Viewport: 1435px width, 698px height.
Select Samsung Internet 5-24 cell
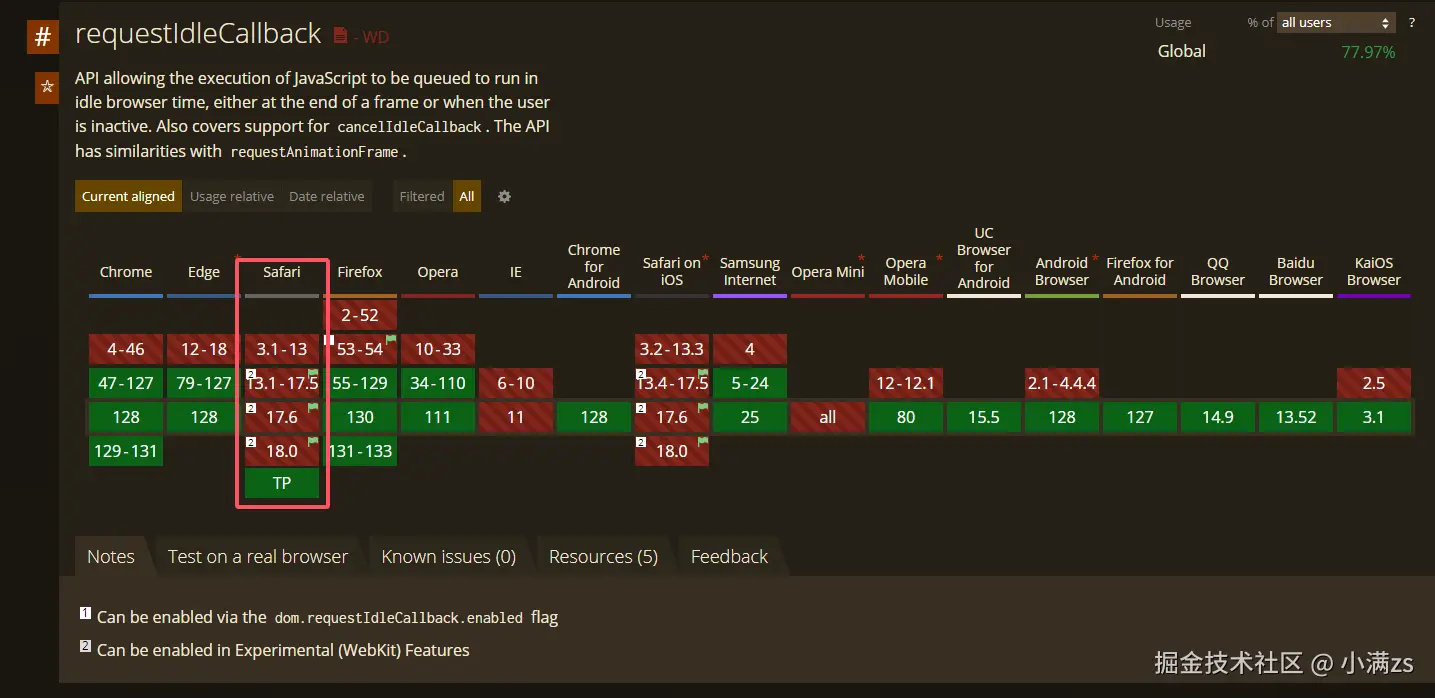(x=750, y=383)
